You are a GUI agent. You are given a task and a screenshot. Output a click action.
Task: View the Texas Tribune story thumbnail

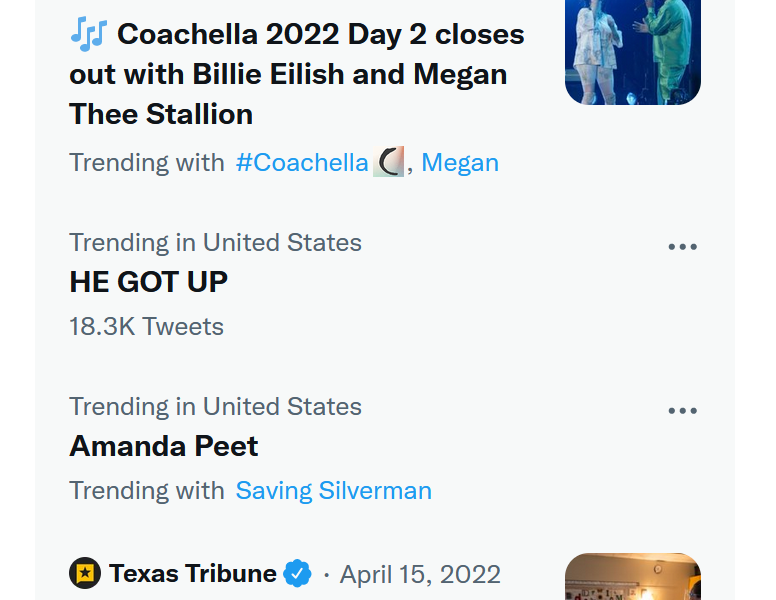click(632, 578)
